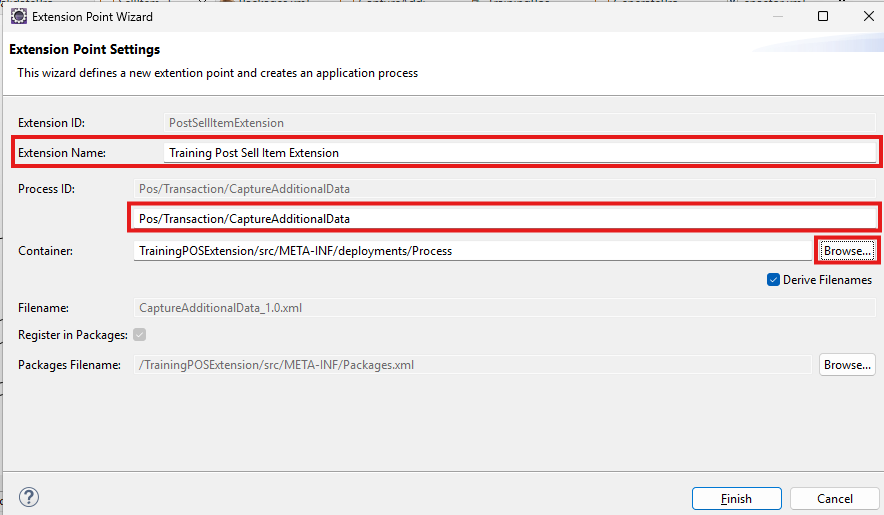Image resolution: width=884 pixels, height=515 pixels.
Task: Click the Packages Filename path field
Action: coord(472,365)
